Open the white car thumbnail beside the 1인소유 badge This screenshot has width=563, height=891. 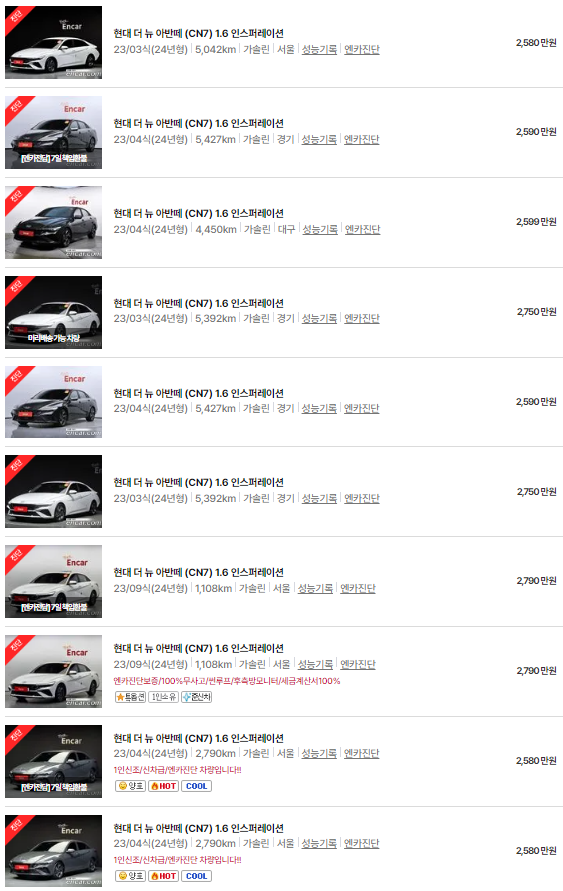53,671
